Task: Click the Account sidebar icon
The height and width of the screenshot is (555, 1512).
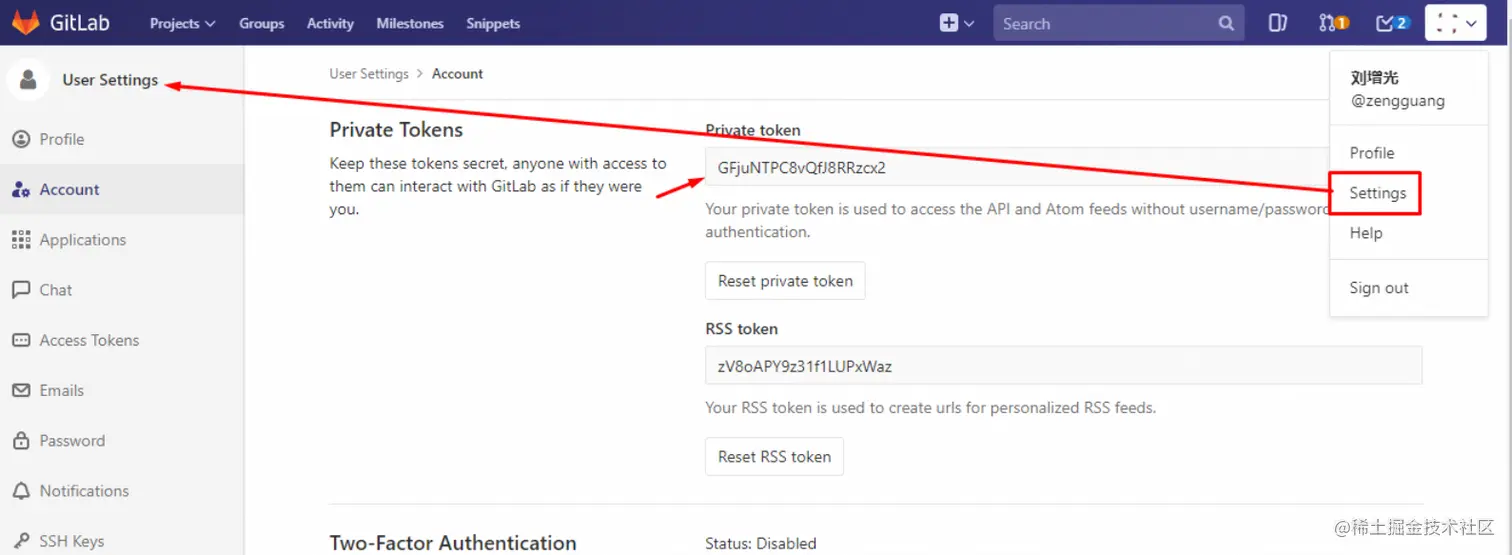Action: 21,189
